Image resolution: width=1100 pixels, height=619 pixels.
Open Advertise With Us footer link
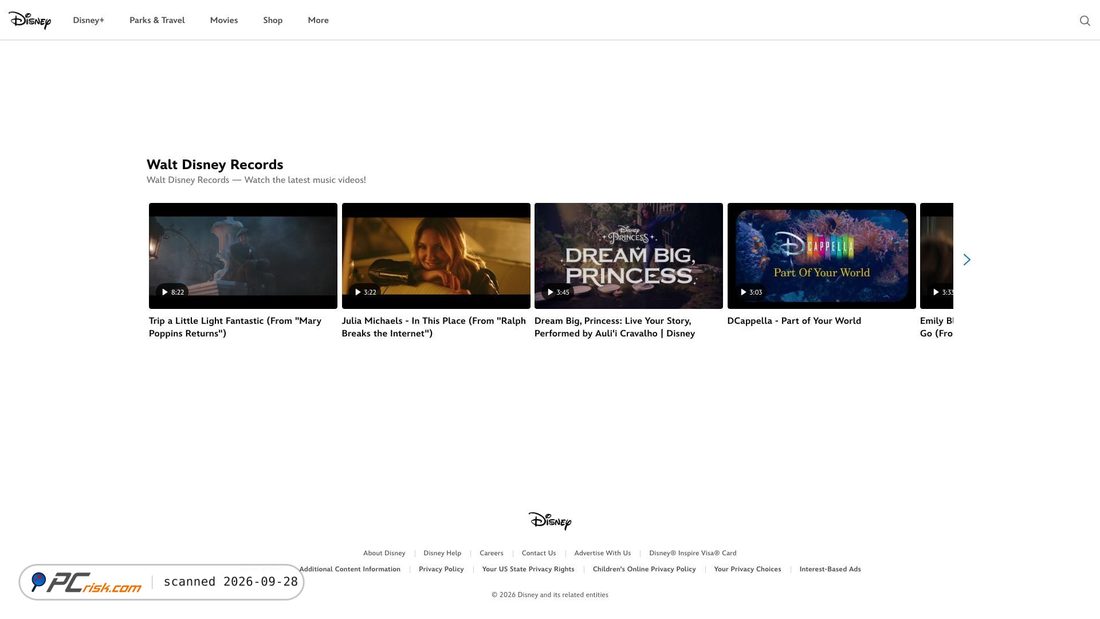pyautogui.click(x=602, y=553)
